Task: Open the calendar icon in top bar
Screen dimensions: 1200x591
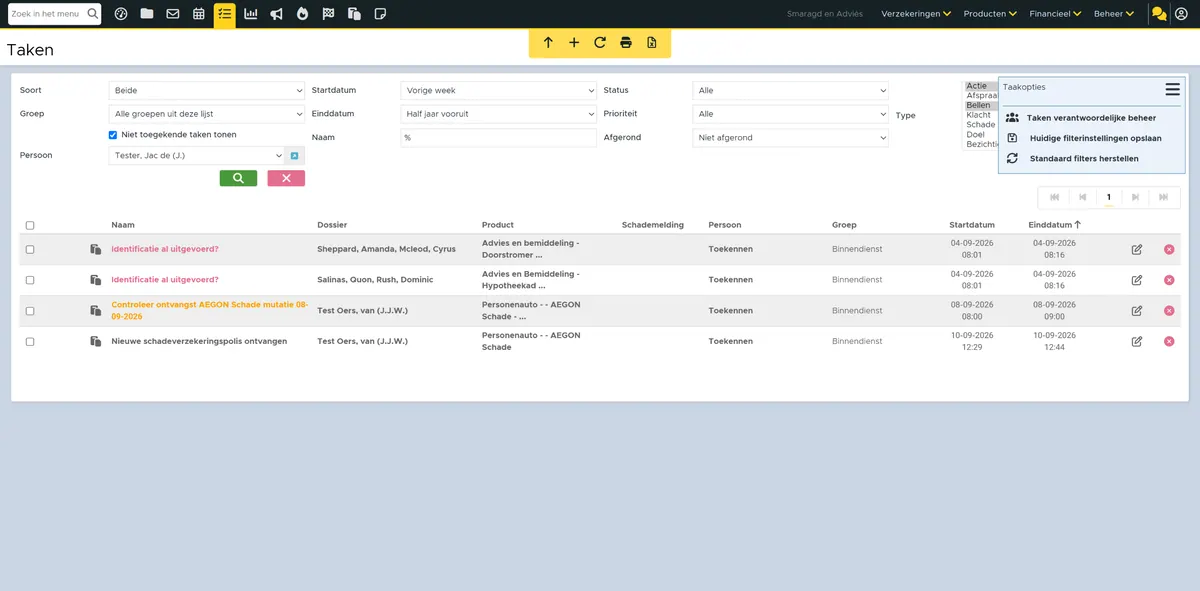Action: coord(199,14)
